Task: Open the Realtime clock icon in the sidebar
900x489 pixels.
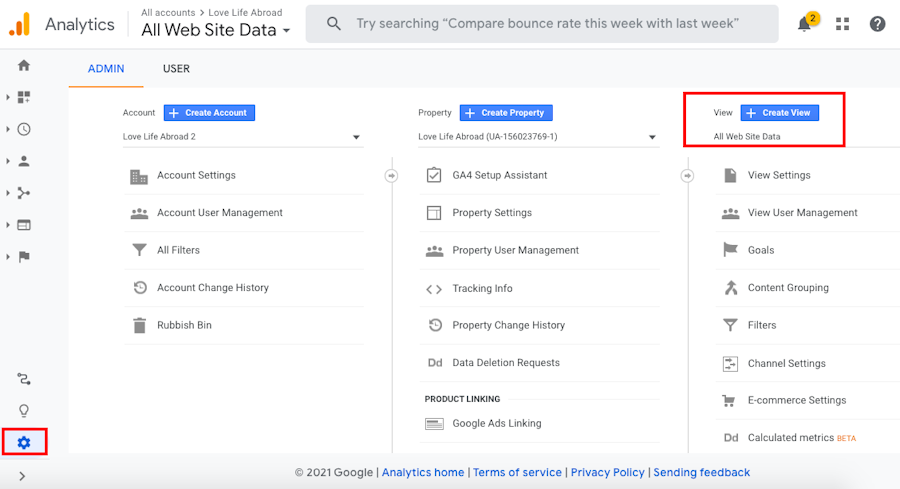Action: [24, 129]
